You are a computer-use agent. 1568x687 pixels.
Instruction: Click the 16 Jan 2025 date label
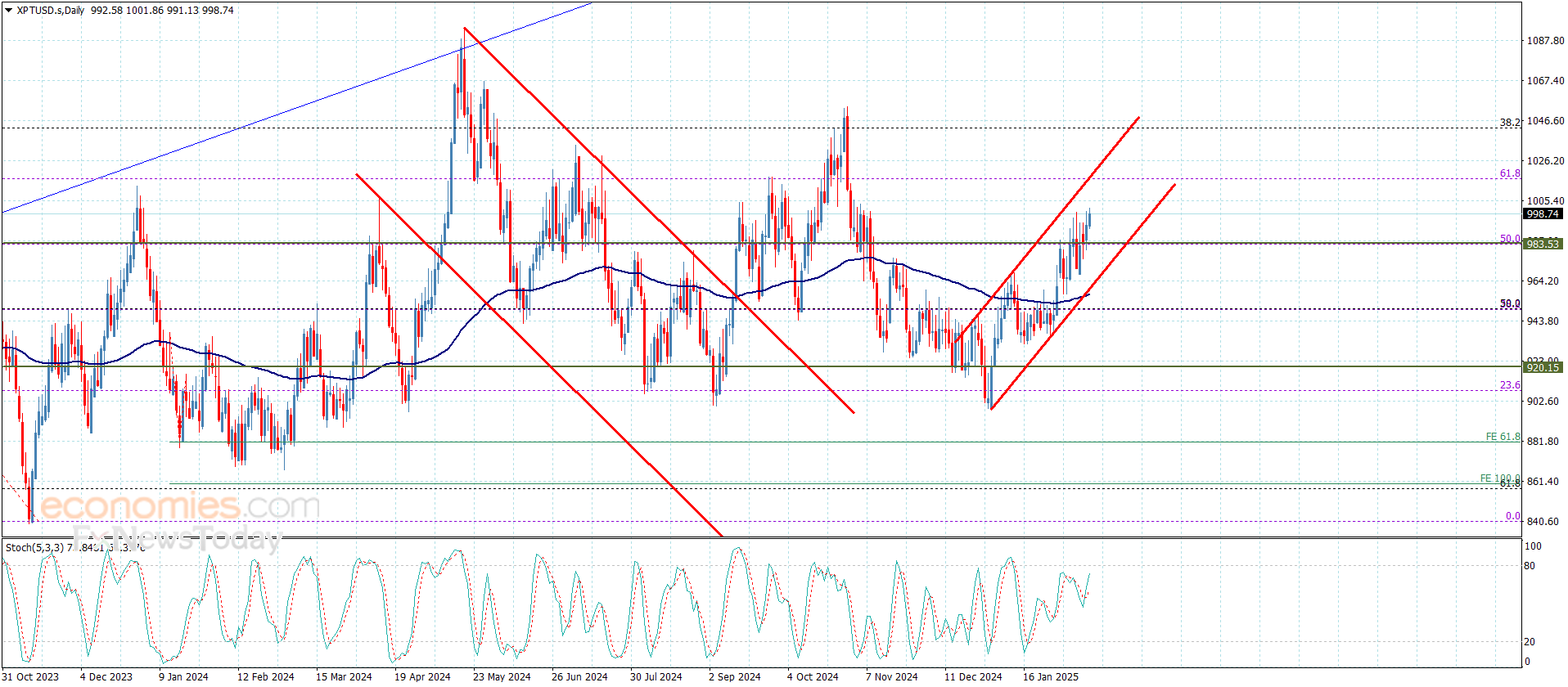point(1051,676)
